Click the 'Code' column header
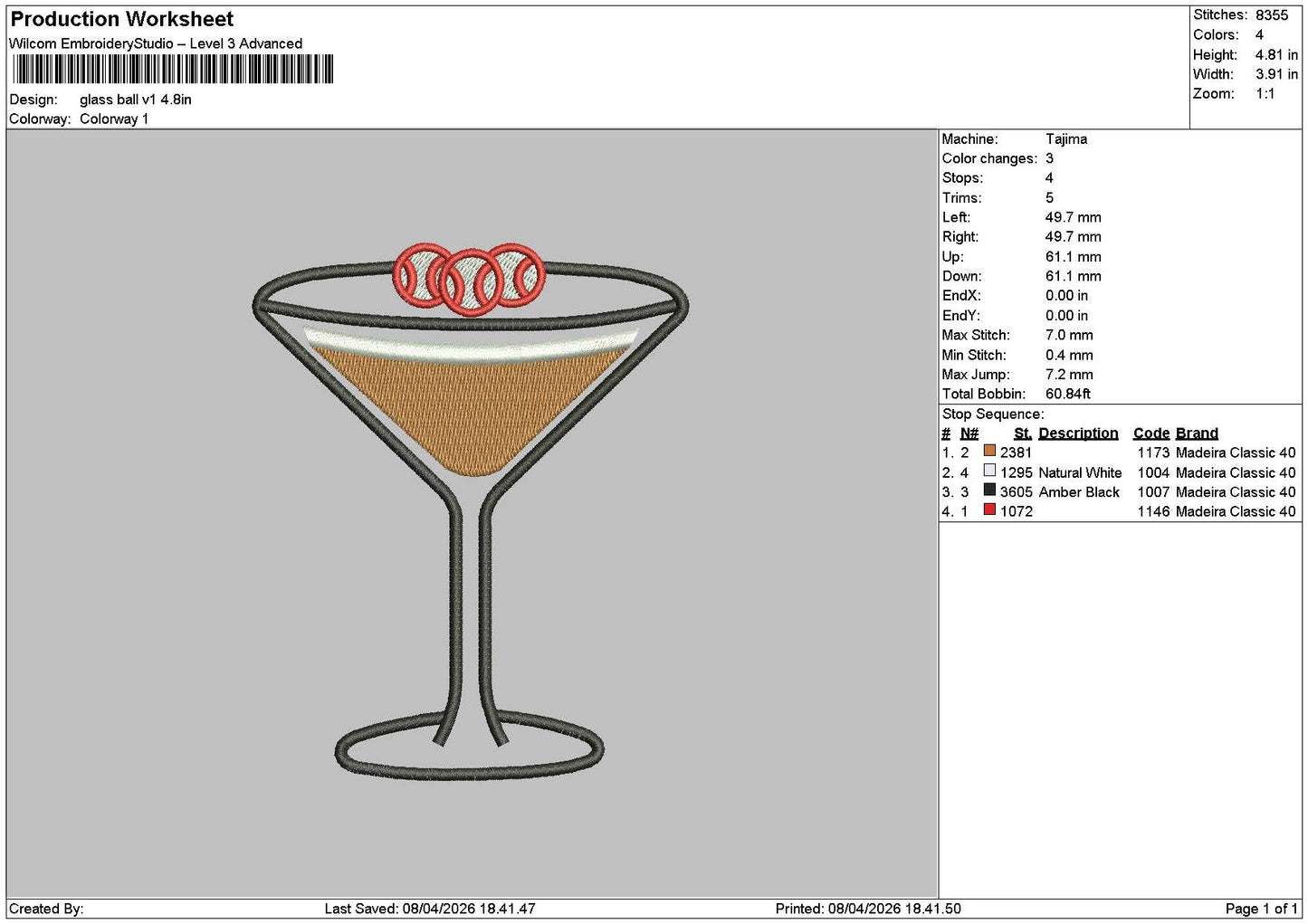This screenshot has width=1308, height=924. [x=1151, y=433]
